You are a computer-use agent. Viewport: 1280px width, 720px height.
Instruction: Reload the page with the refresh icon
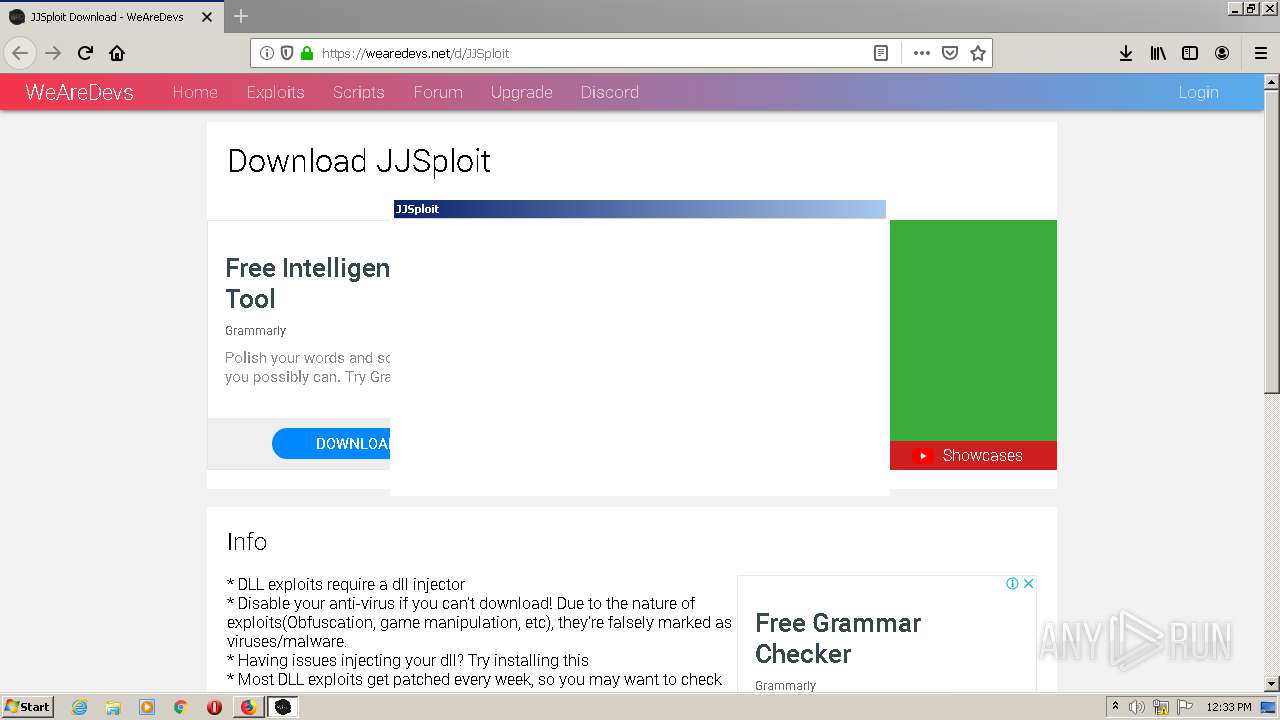click(x=85, y=53)
